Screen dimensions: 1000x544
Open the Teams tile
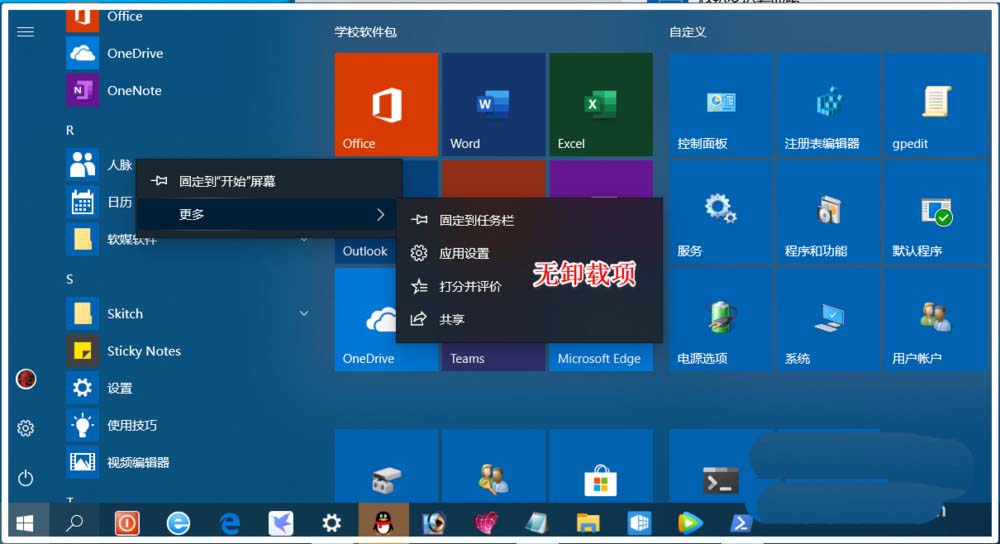click(x=493, y=357)
